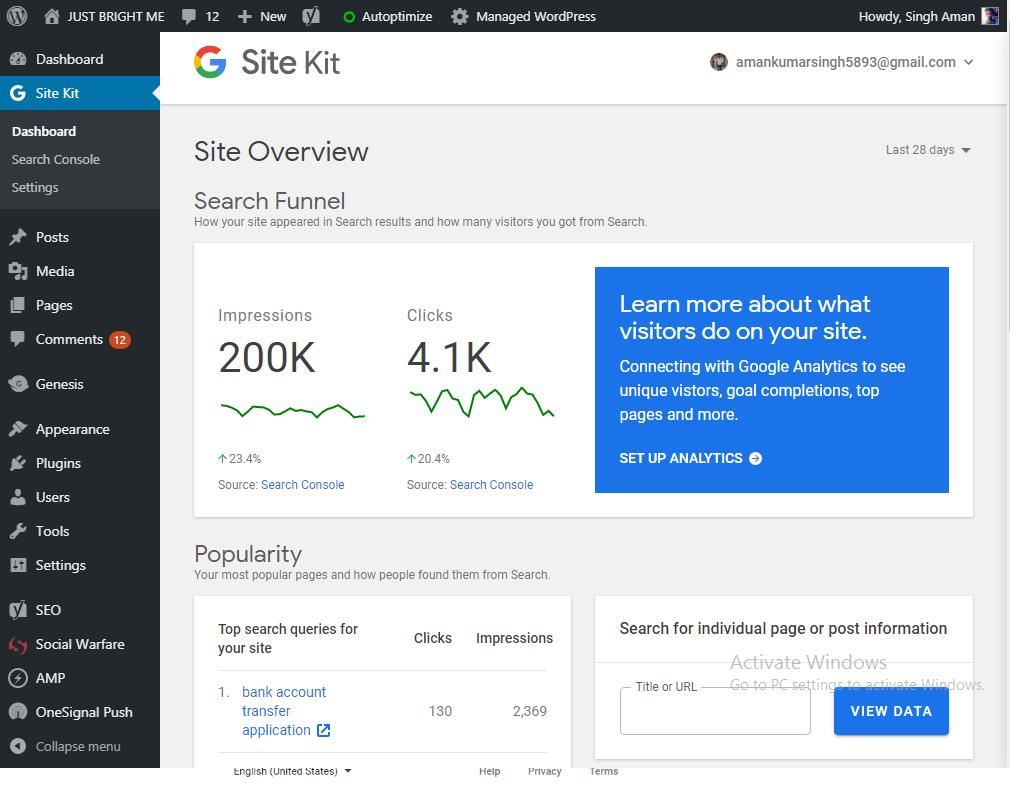Click the 200K impressions value
The width and height of the screenshot is (1010, 802).
pos(267,358)
